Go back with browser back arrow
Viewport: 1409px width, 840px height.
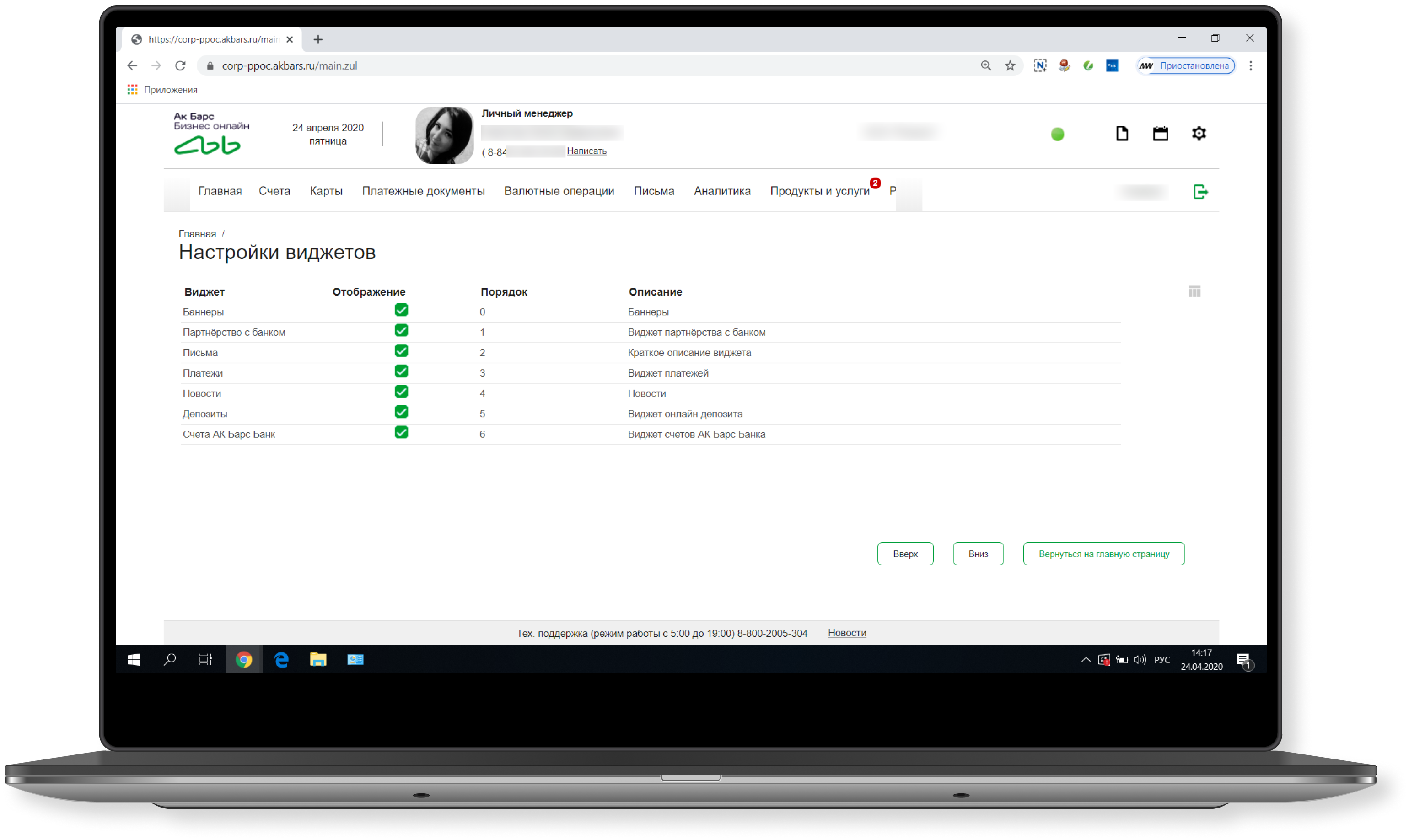(x=132, y=66)
